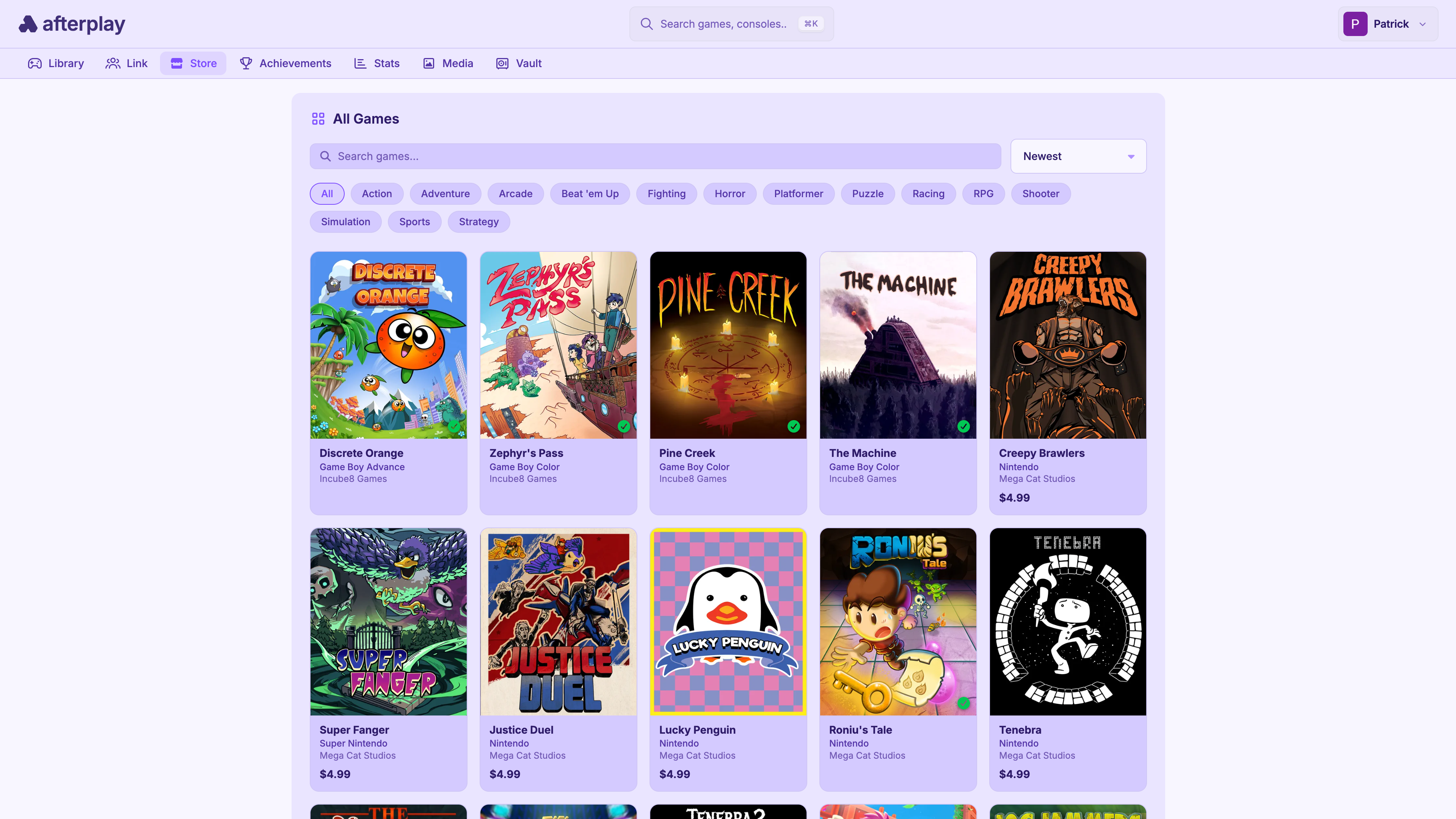Click the Search games input field
Screen dimensions: 1456x819
pos(656,157)
